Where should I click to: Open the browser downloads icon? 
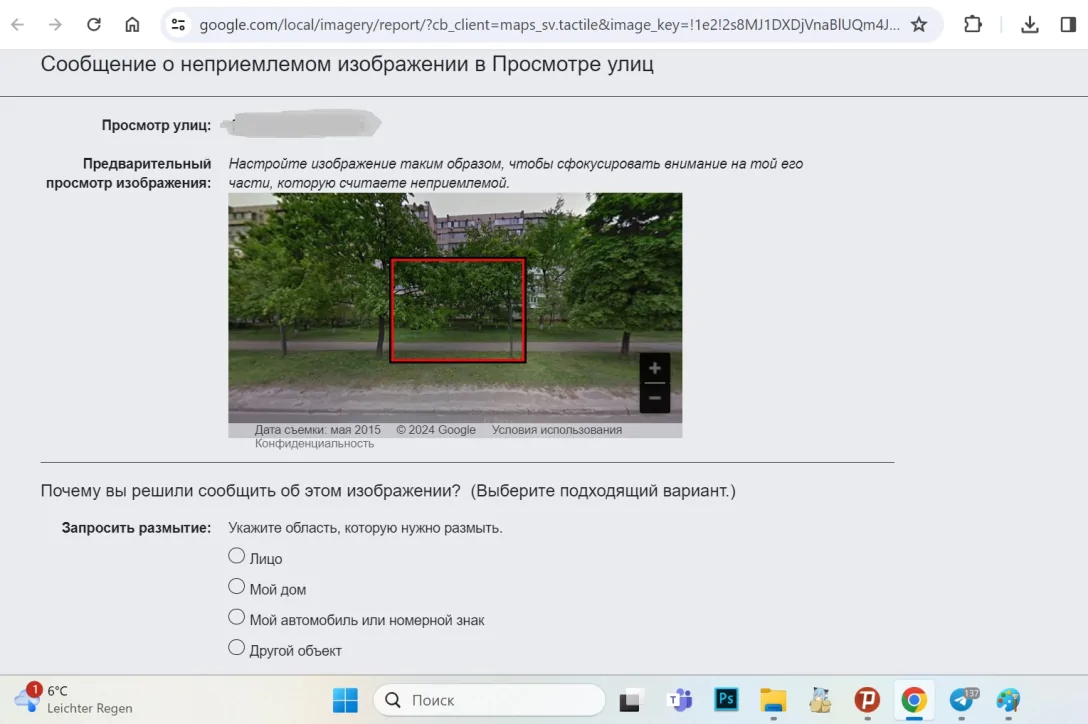pos(1030,25)
